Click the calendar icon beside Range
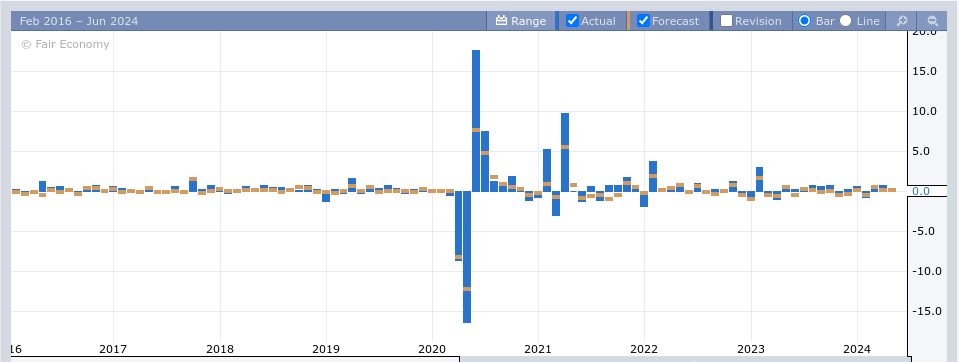The width and height of the screenshot is (959, 362). tap(502, 21)
